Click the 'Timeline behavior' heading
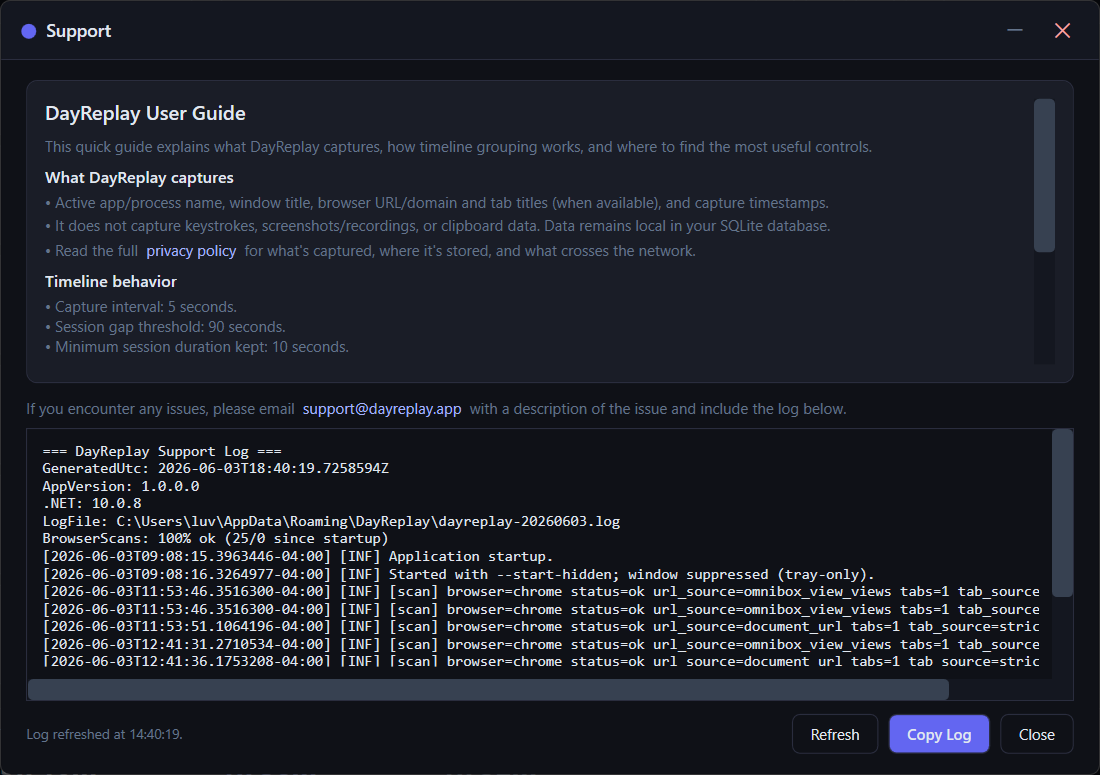Image resolution: width=1100 pixels, height=775 pixels. [x=111, y=282]
